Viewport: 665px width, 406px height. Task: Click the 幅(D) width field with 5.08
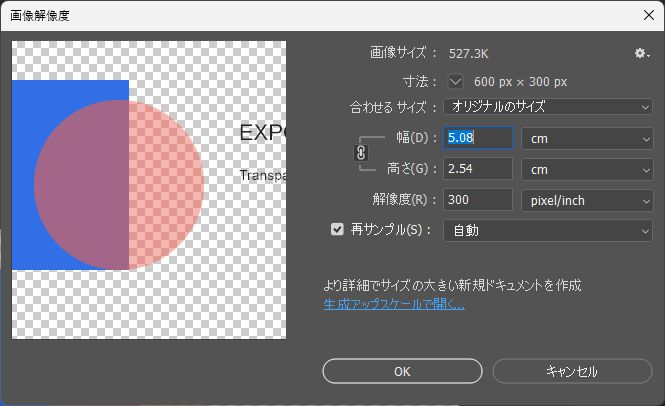tap(478, 138)
